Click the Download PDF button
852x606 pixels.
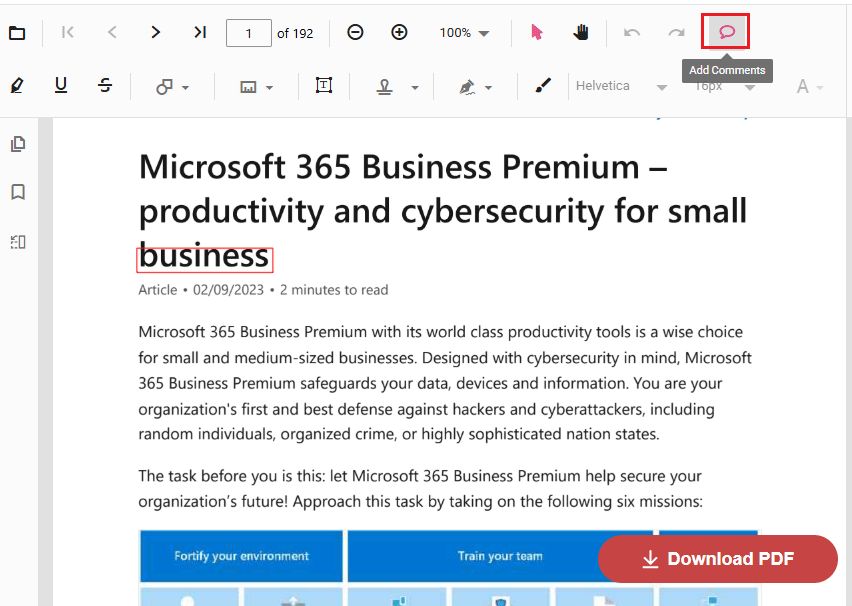click(718, 559)
